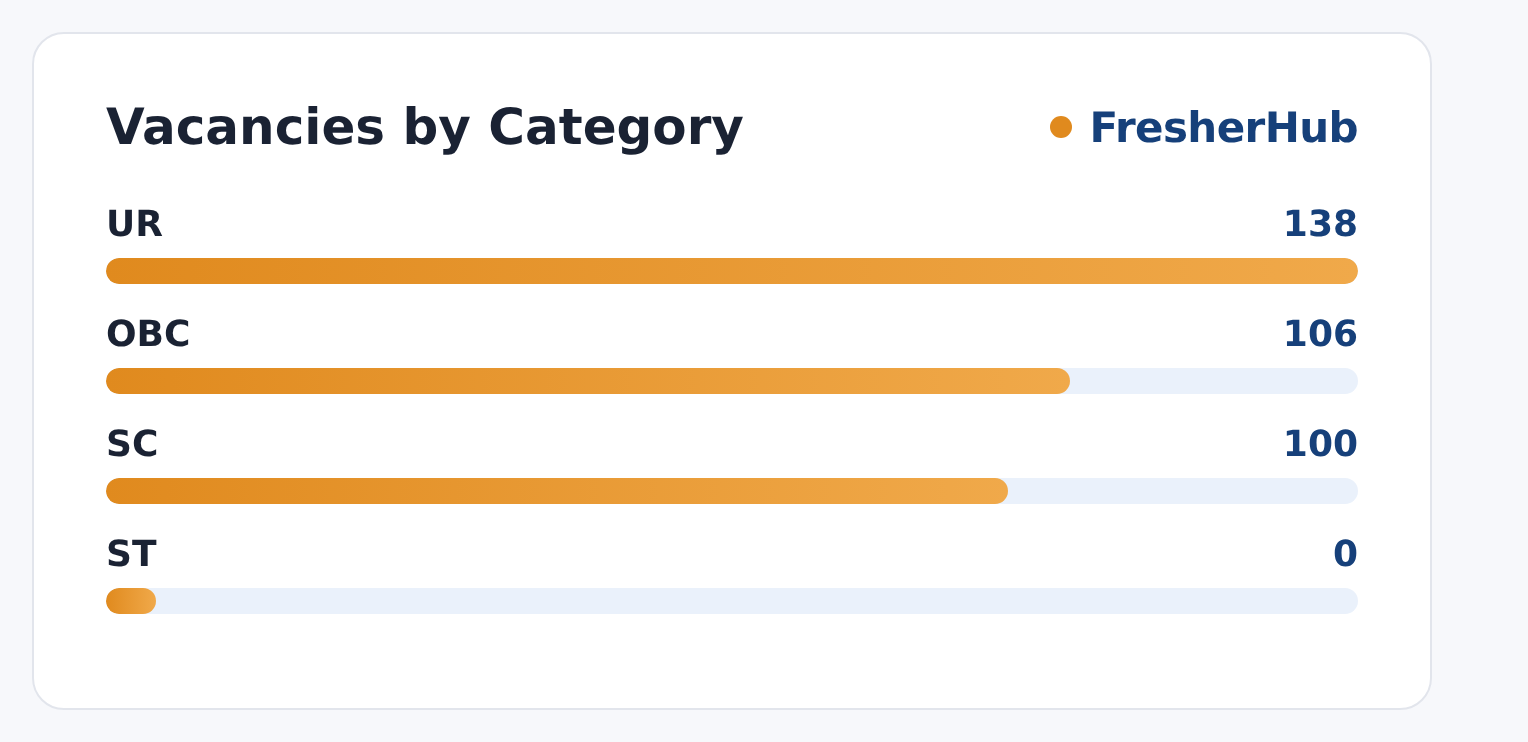Click the ST vacancy count 0
The image size is (1528, 742).
1345,555
